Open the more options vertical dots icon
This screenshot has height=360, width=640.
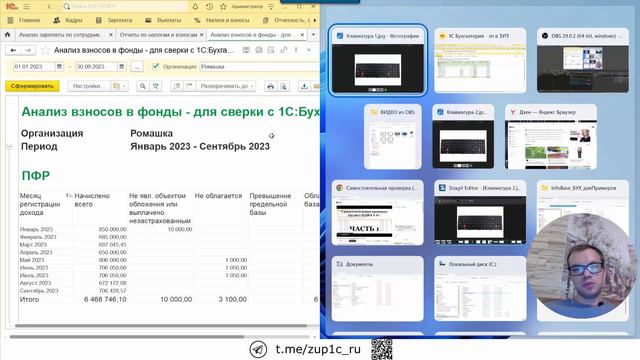296,50
